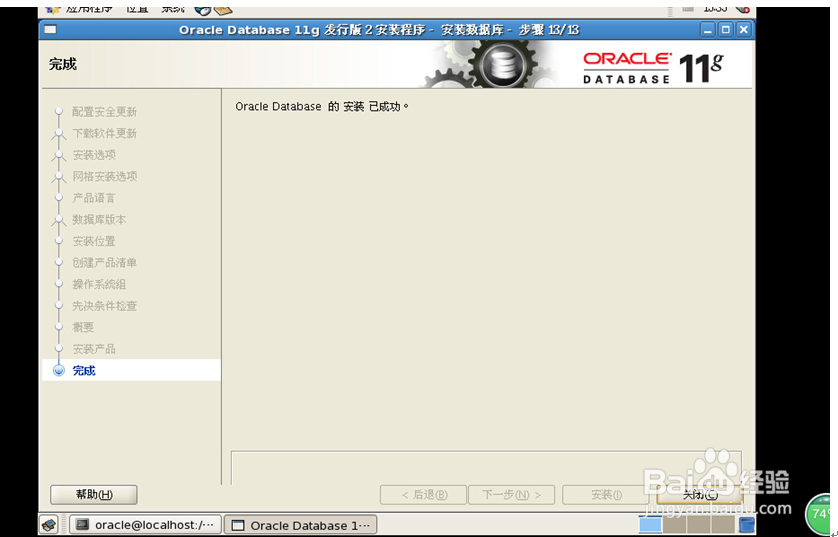
Task: Click the blue bullet beside 完成 step
Action: click(x=59, y=370)
